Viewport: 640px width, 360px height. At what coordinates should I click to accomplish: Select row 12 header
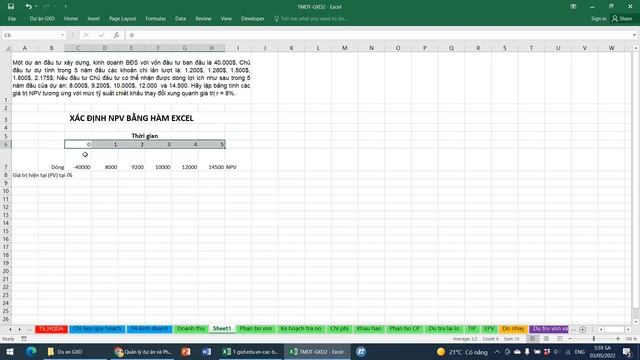(x=6, y=207)
